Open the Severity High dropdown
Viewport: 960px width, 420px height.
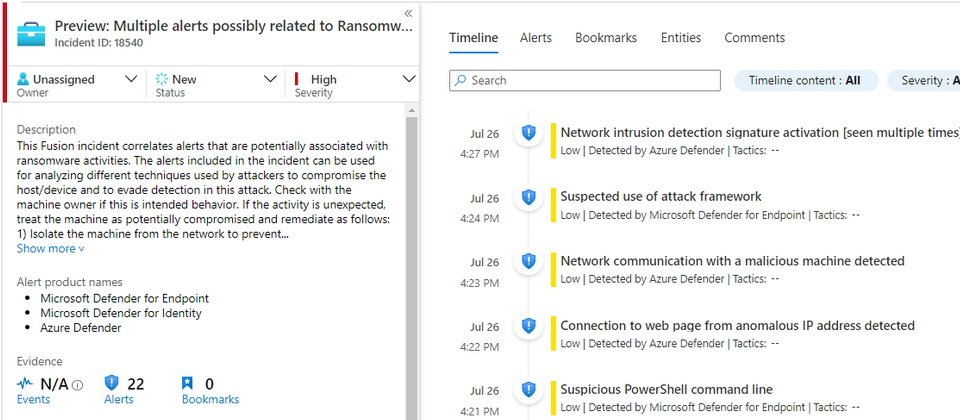408,79
